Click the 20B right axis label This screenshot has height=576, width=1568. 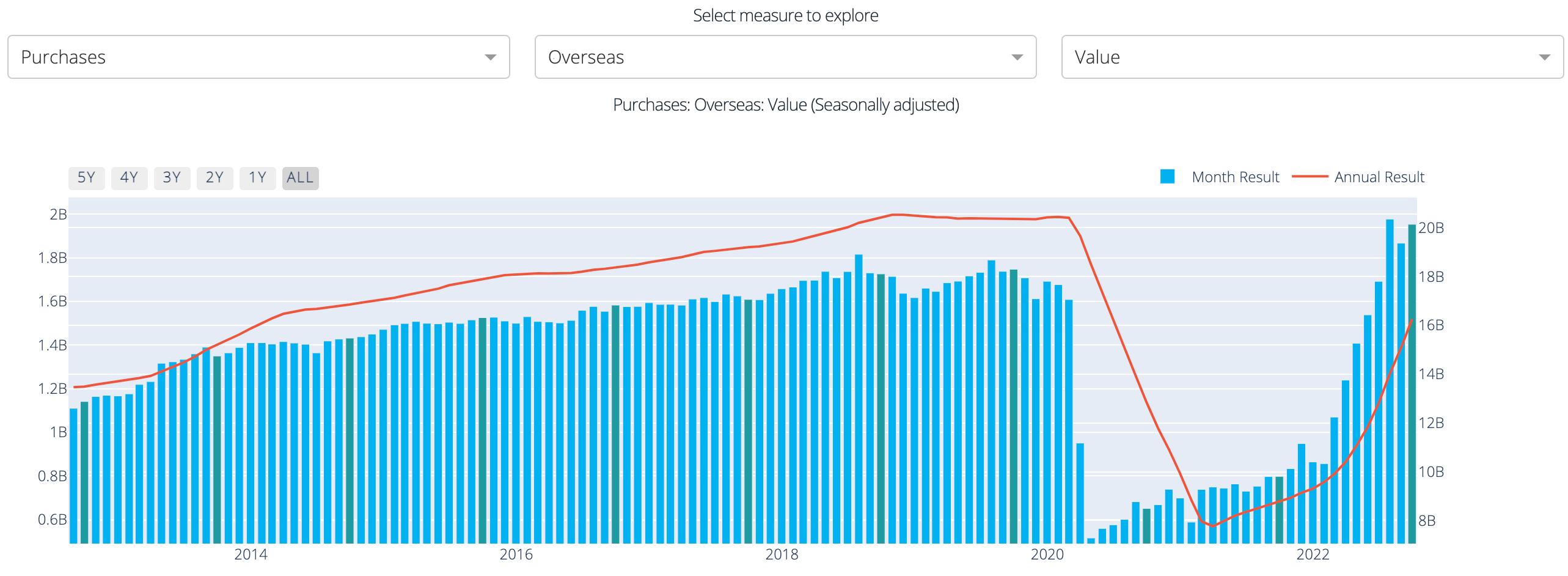1431,228
